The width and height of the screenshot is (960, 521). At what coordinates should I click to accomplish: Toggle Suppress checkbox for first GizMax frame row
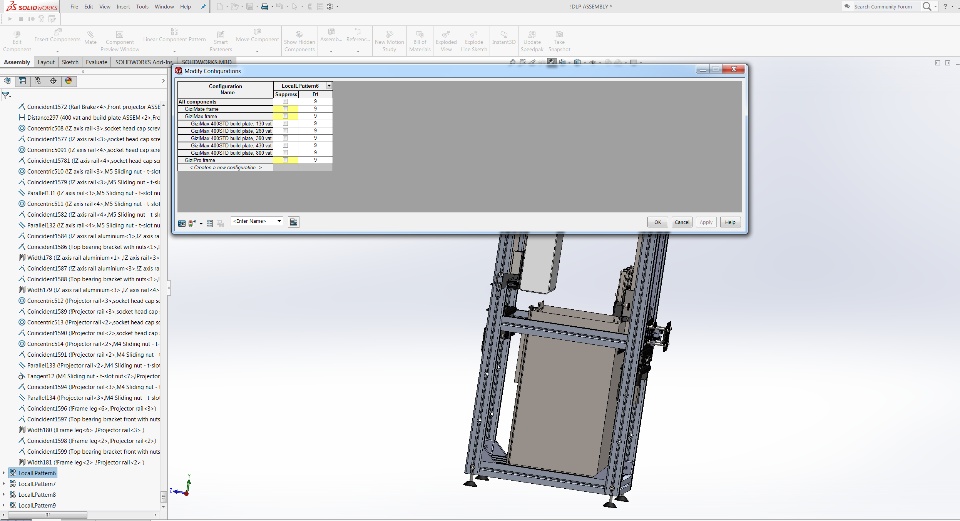tap(285, 109)
